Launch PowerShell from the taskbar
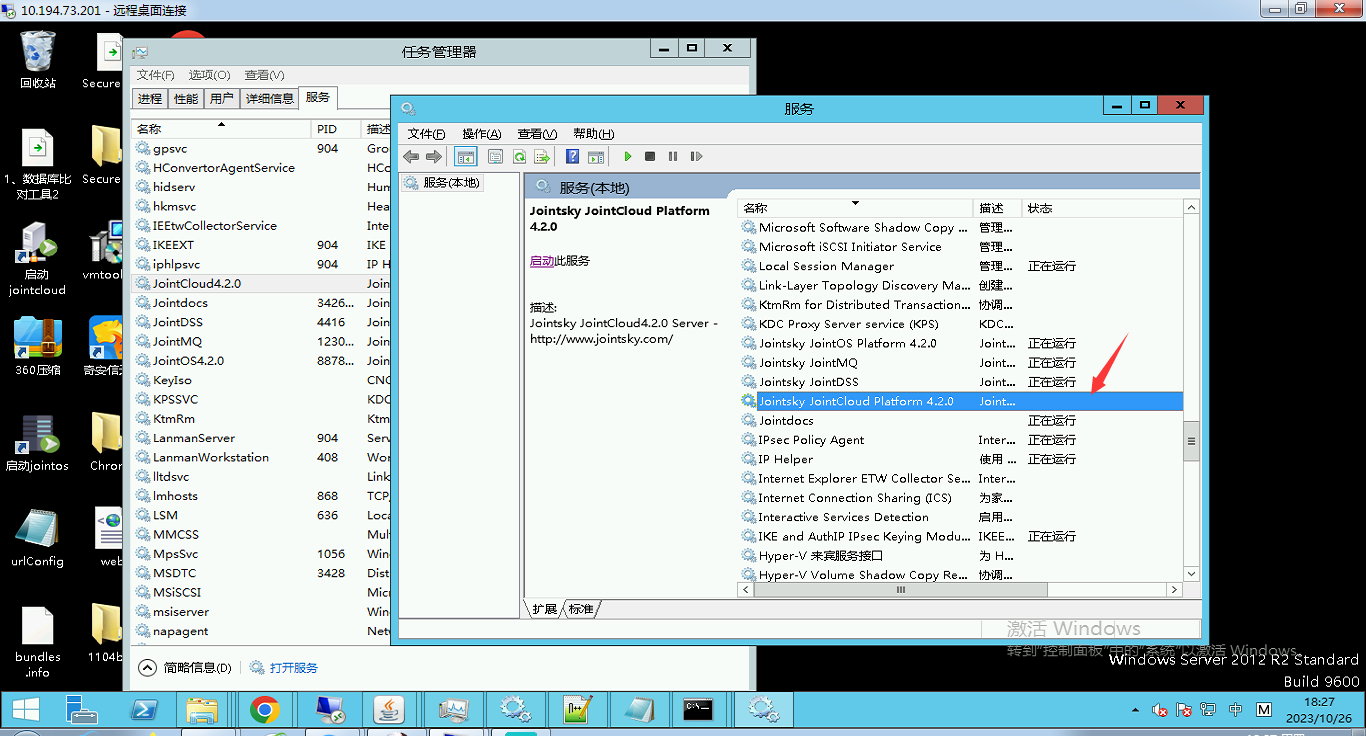Image resolution: width=1366 pixels, height=736 pixels. tap(143, 710)
